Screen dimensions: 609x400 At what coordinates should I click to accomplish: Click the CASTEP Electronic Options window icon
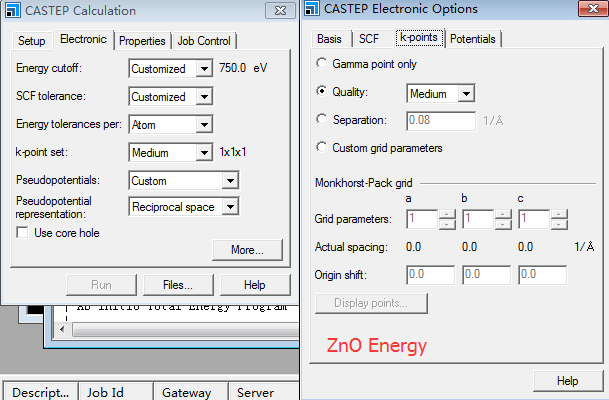pos(312,9)
